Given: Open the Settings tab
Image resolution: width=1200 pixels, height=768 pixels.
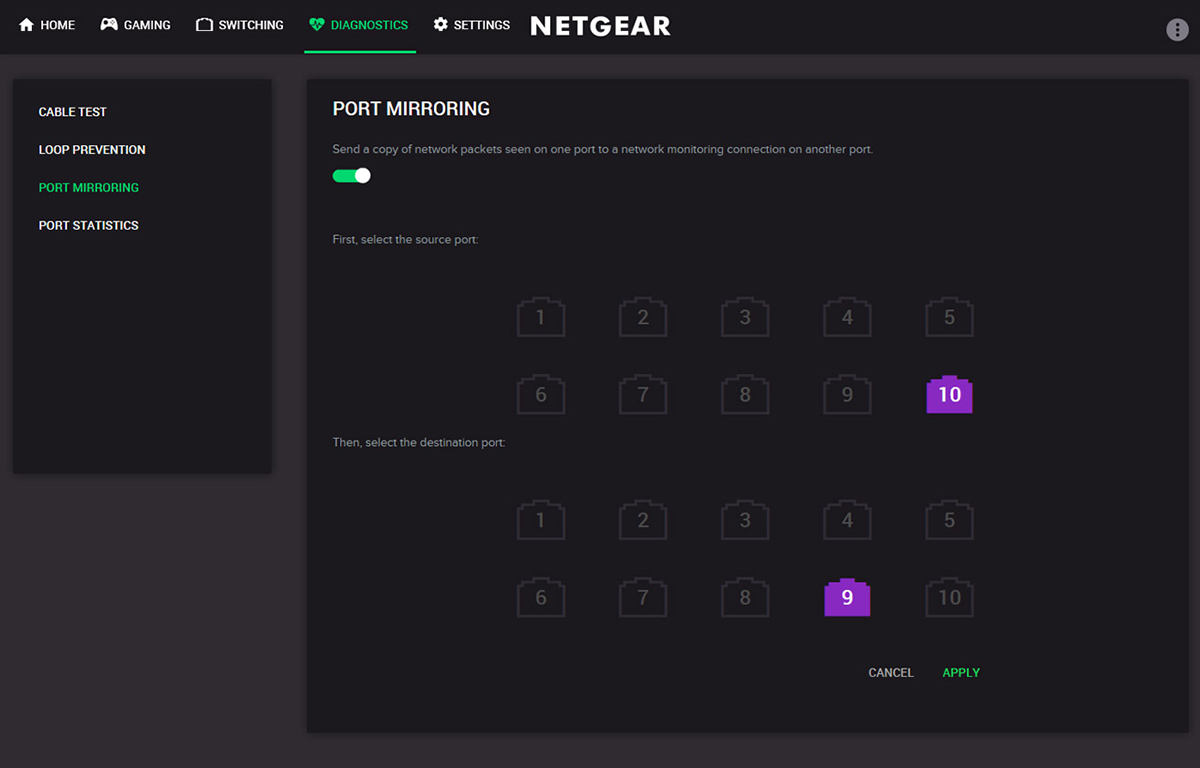Looking at the screenshot, I should [x=471, y=25].
